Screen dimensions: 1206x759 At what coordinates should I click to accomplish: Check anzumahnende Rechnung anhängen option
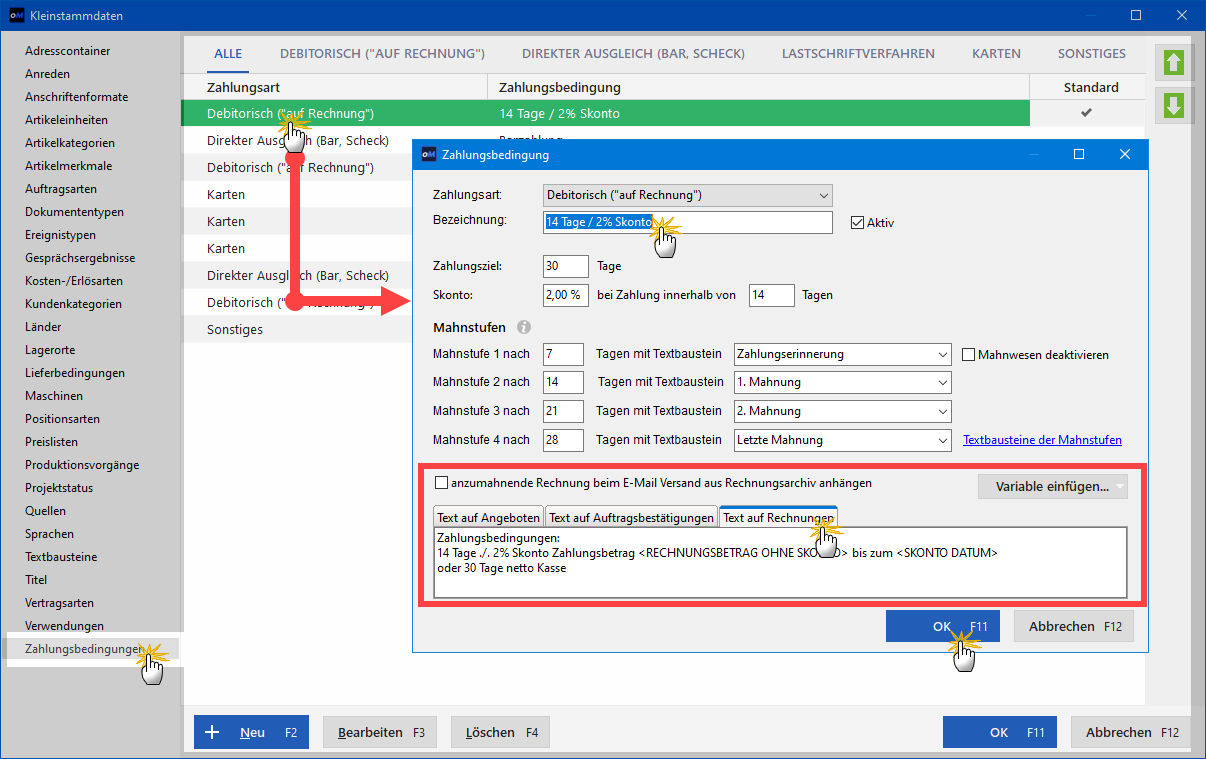(442, 483)
